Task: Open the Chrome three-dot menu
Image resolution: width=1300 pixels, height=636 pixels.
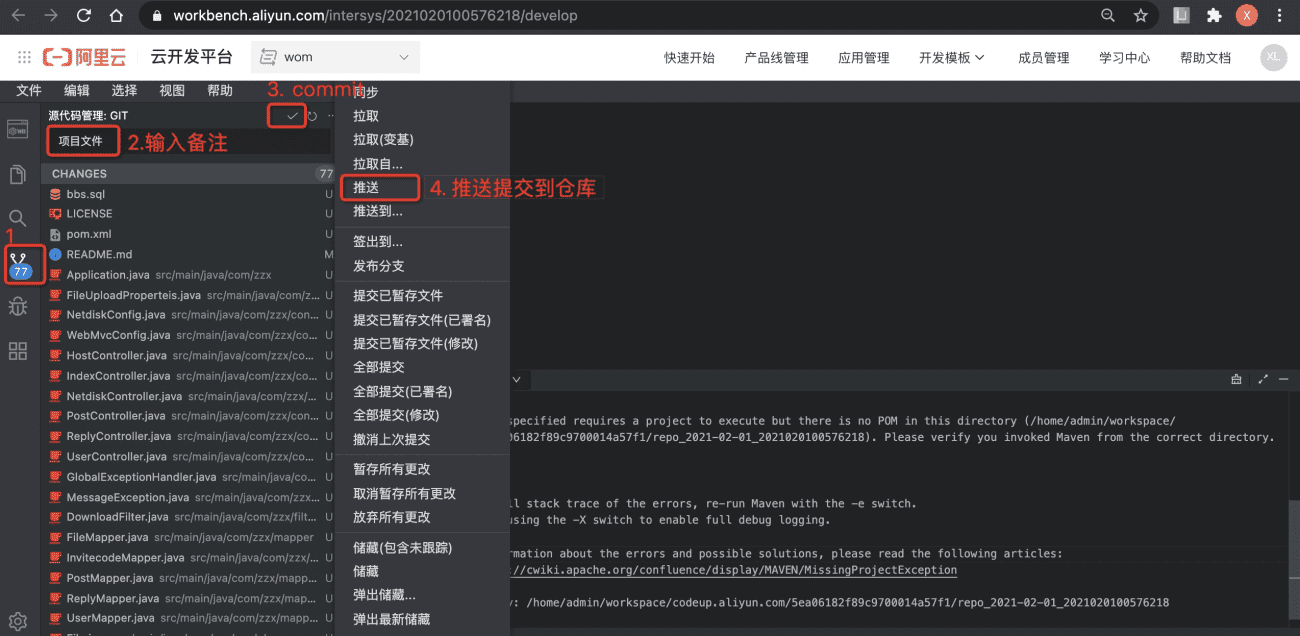Action: tap(1280, 16)
